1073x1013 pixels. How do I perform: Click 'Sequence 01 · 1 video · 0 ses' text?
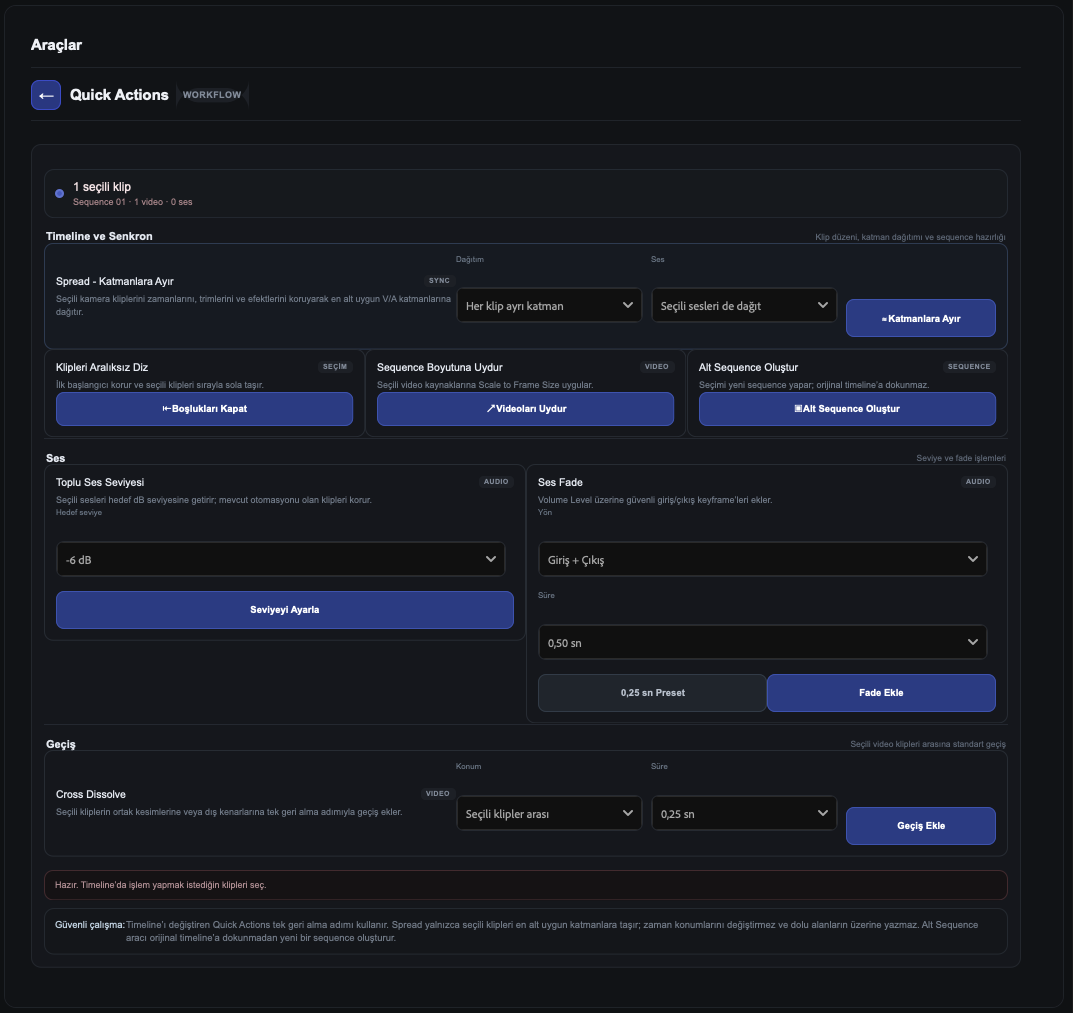coord(133,202)
